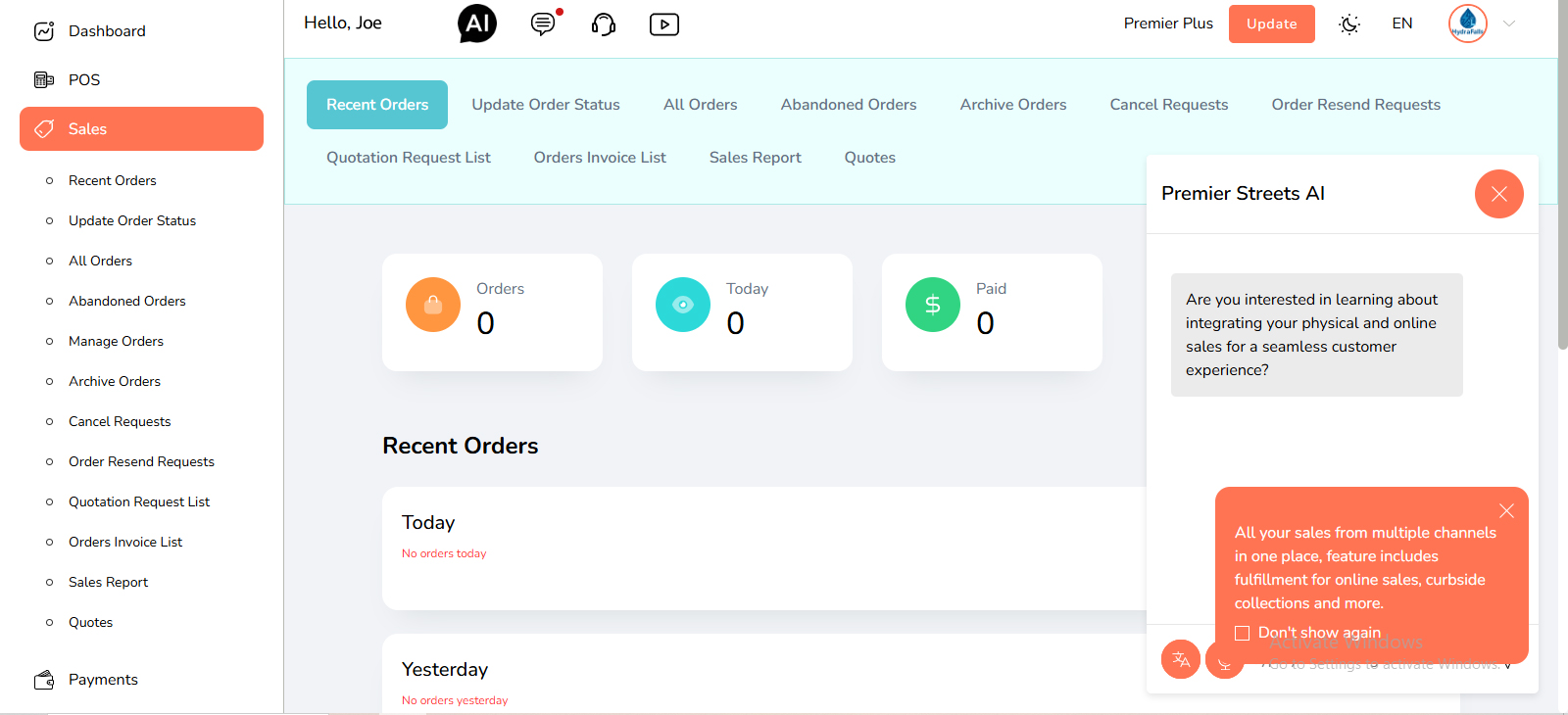Switch to the All Orders tab
The width and height of the screenshot is (1568, 715).
click(701, 105)
